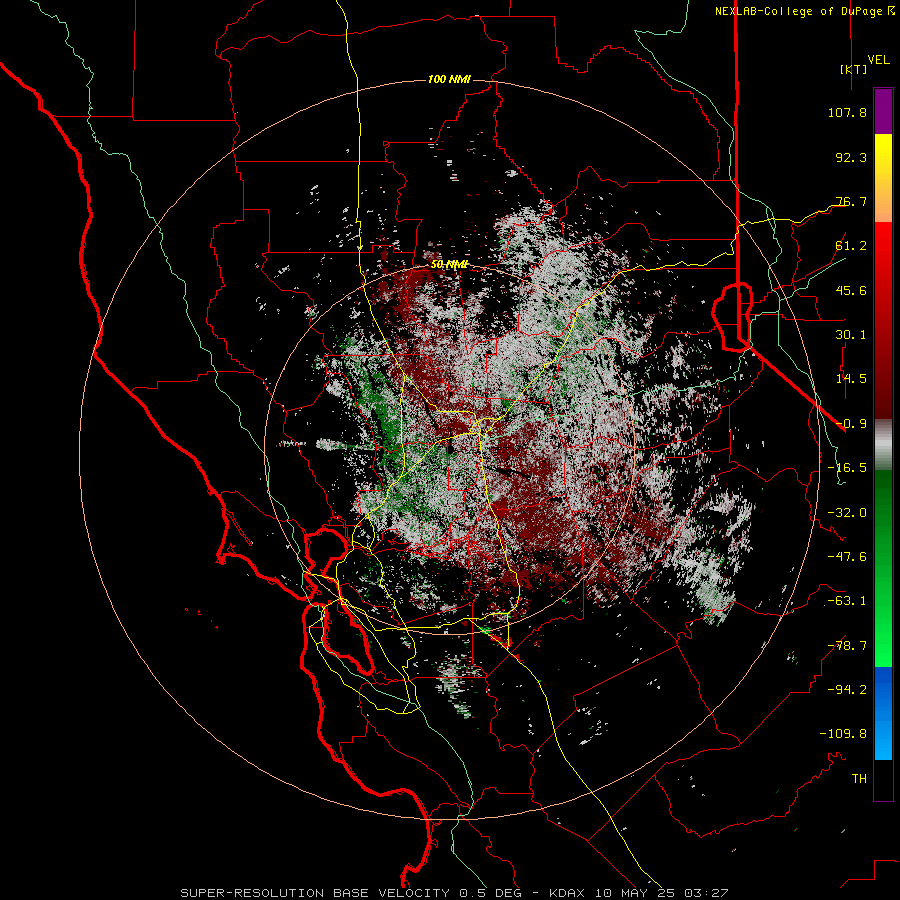This screenshot has width=900, height=900.
Task: Click the -109.8 velocity scale value
Action: click(843, 734)
